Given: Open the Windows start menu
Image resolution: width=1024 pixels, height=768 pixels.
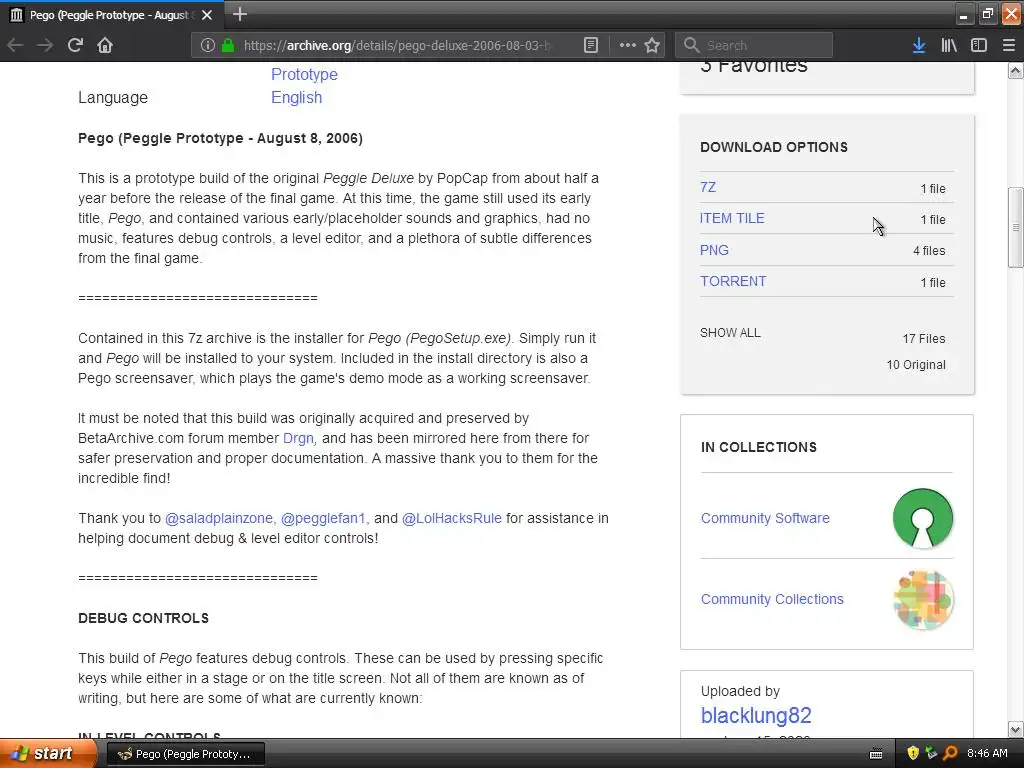Looking at the screenshot, I should 47,753.
